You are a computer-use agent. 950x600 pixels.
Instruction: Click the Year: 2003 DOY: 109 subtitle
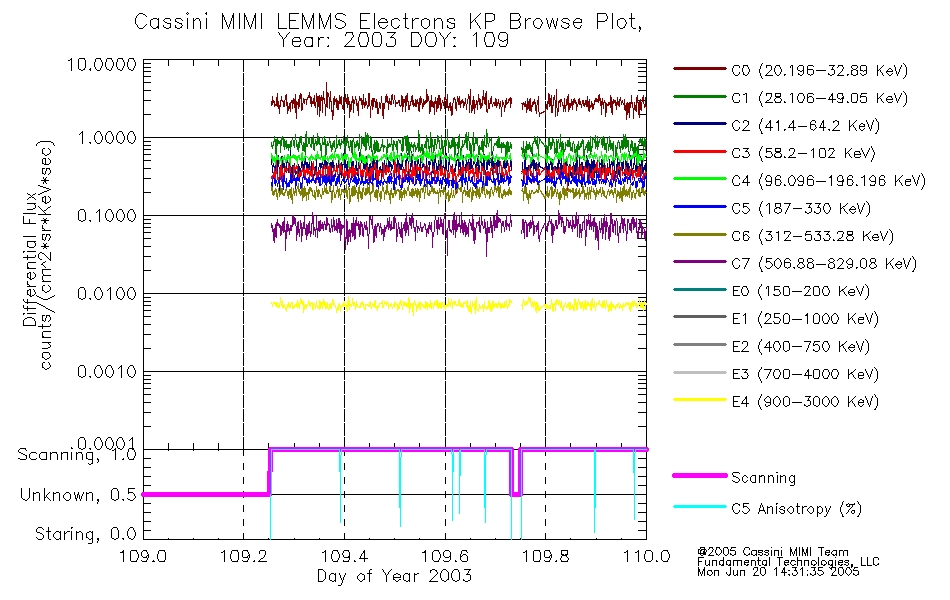pyautogui.click(x=393, y=41)
